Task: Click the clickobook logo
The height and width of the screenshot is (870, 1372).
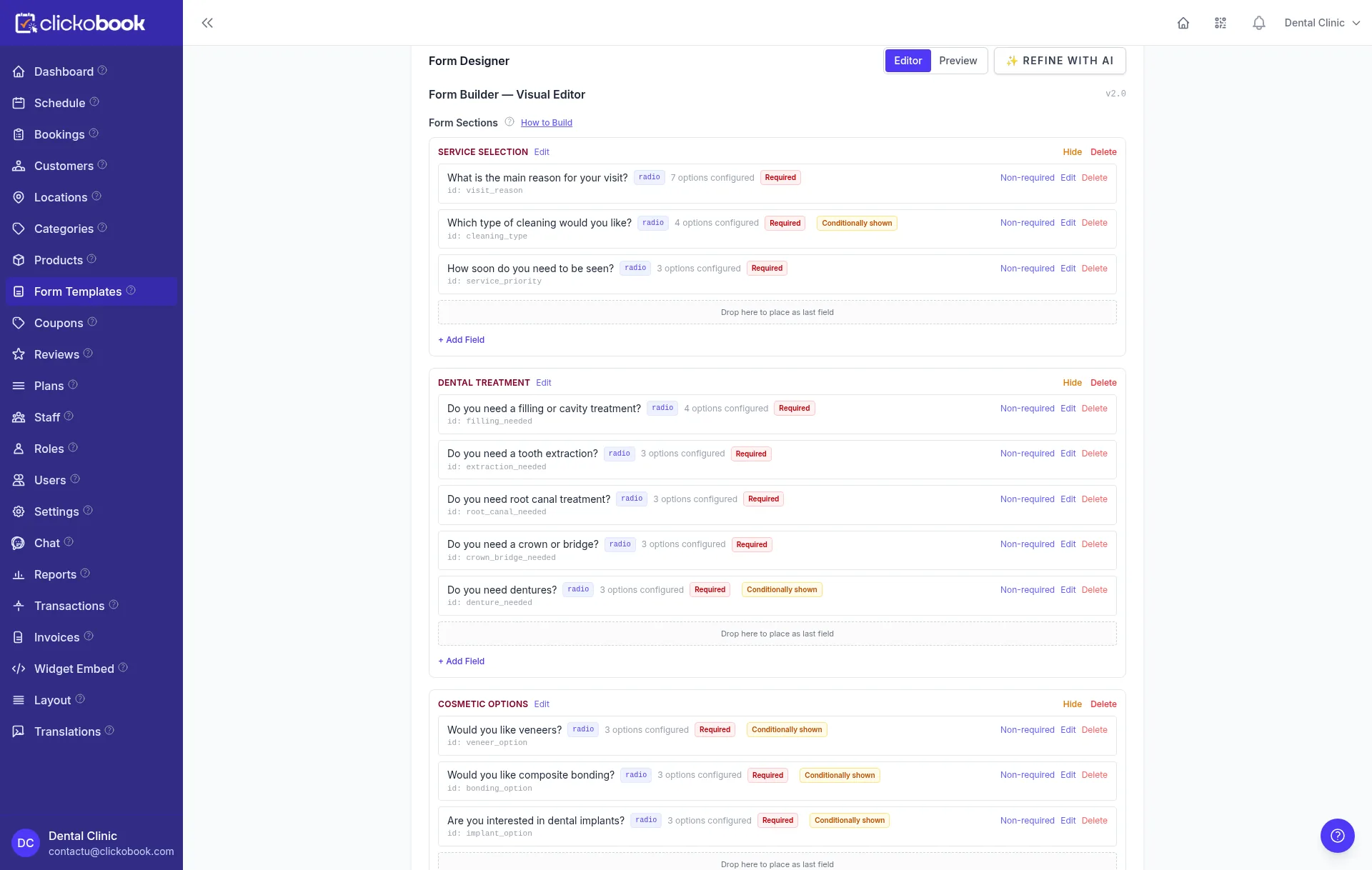Action: click(80, 23)
